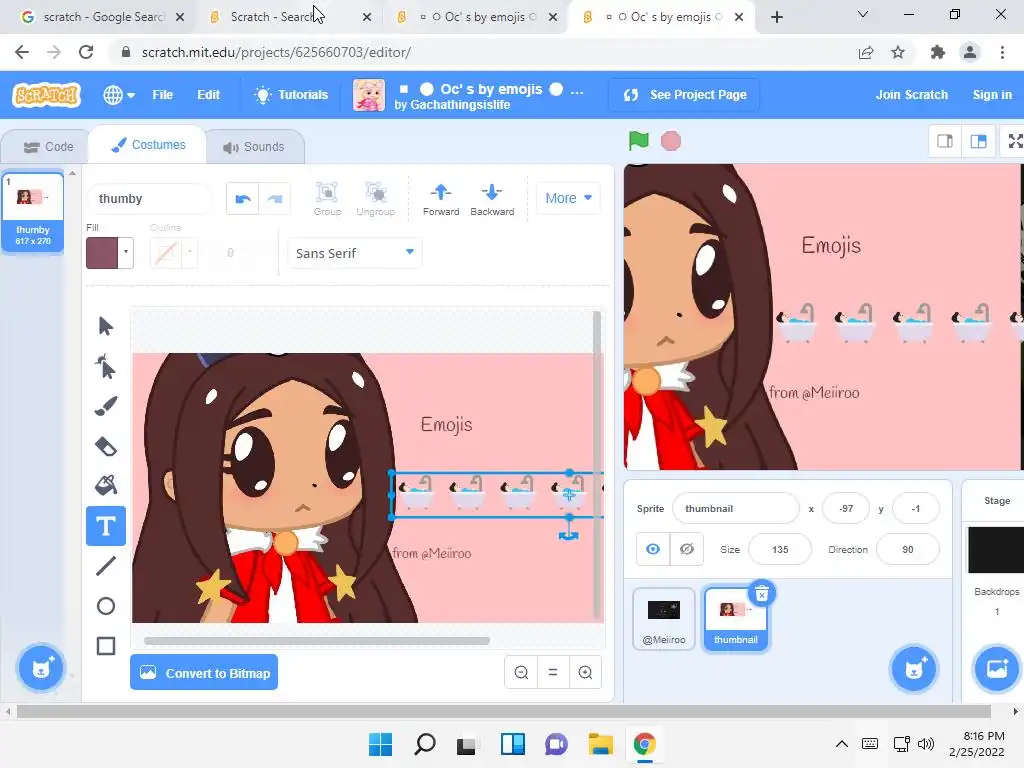
Task: Click the Redo arrow button
Action: click(275, 199)
